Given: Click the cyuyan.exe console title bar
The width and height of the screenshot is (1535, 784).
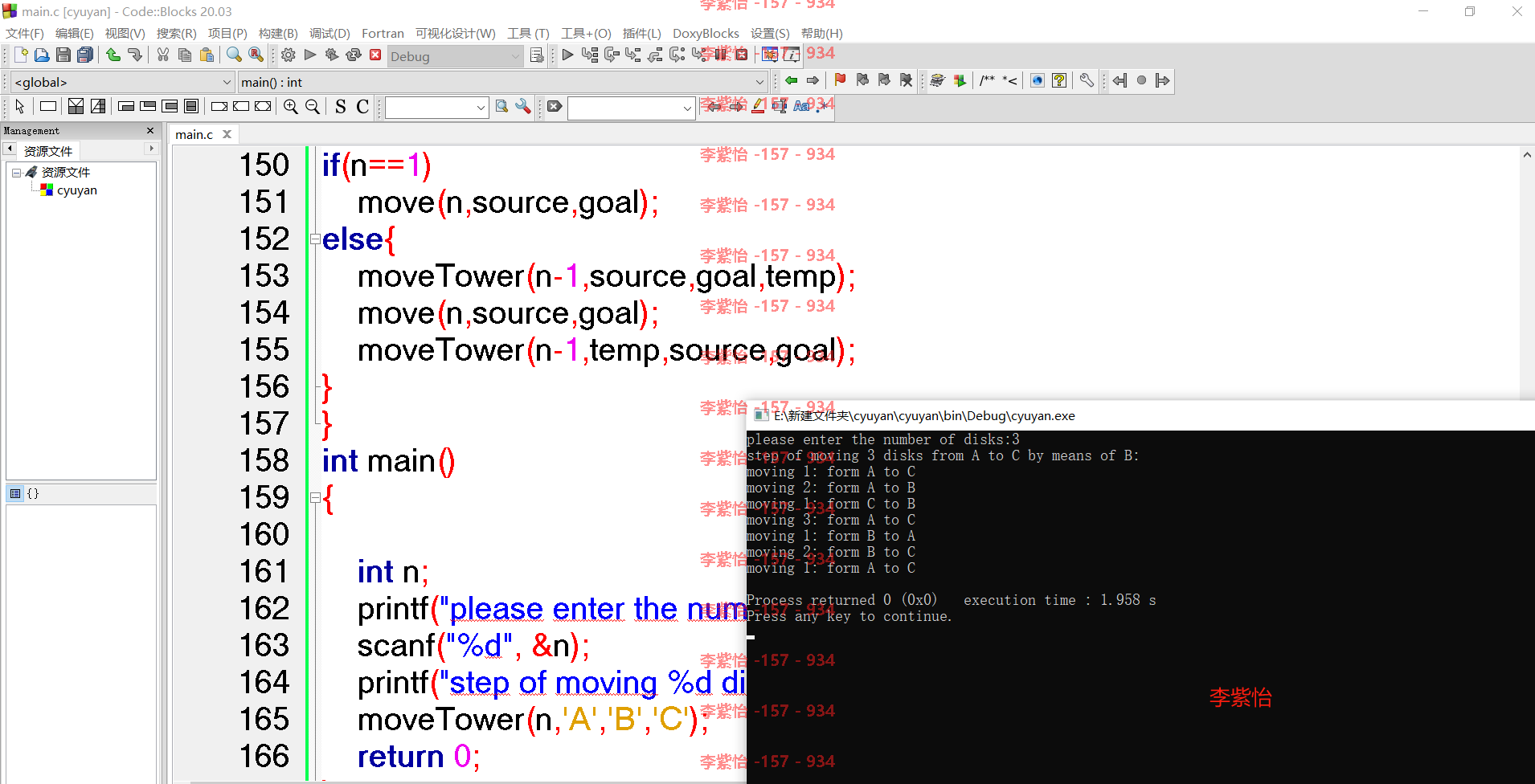Looking at the screenshot, I should click(x=1140, y=415).
